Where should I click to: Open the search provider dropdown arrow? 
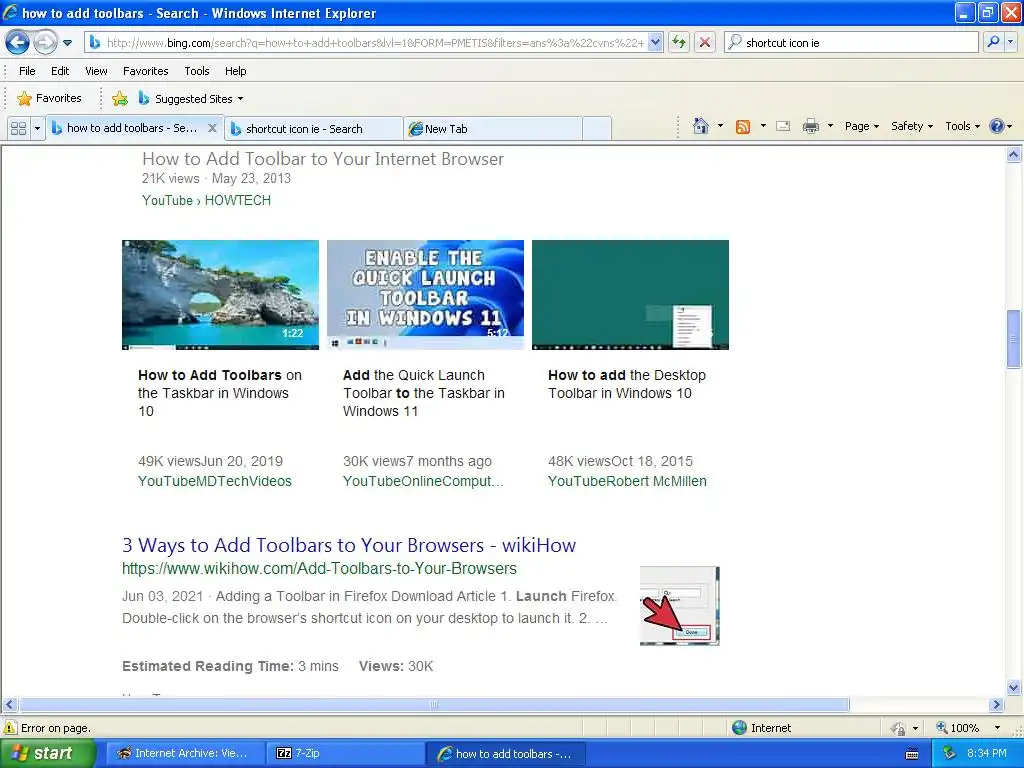(1010, 43)
